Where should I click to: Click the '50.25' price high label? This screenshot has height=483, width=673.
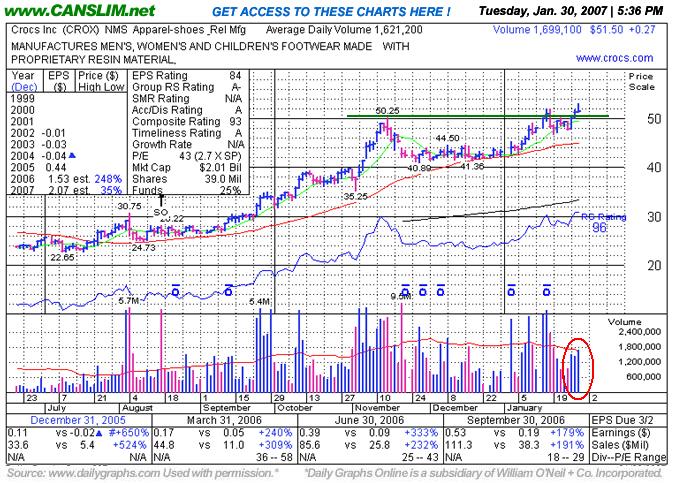[387, 111]
